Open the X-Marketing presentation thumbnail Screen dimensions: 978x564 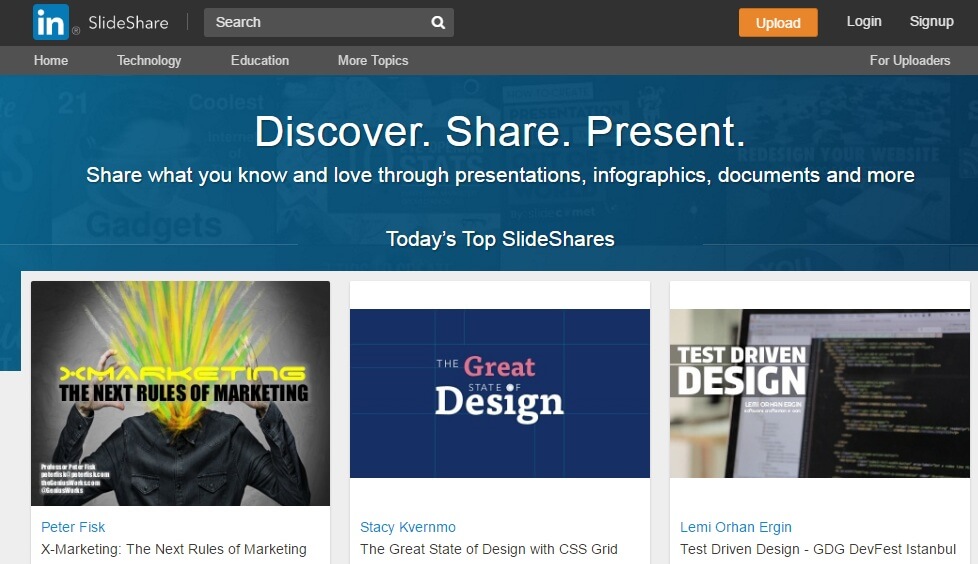[180, 393]
